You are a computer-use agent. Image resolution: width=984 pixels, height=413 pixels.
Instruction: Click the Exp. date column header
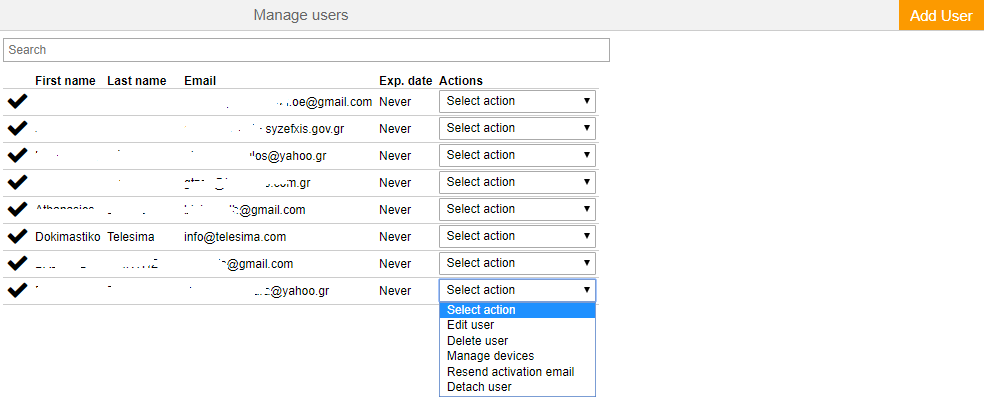405,81
